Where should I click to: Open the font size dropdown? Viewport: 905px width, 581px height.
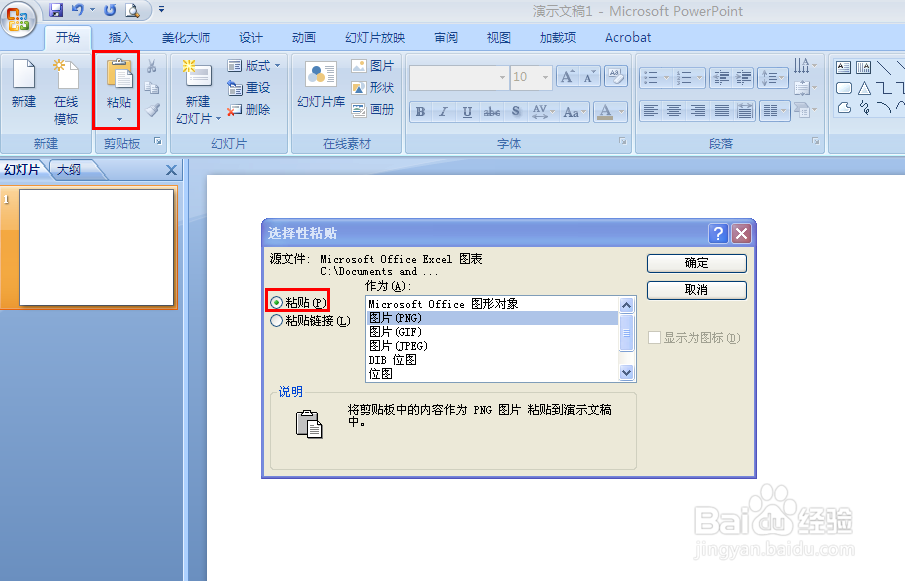tap(544, 77)
